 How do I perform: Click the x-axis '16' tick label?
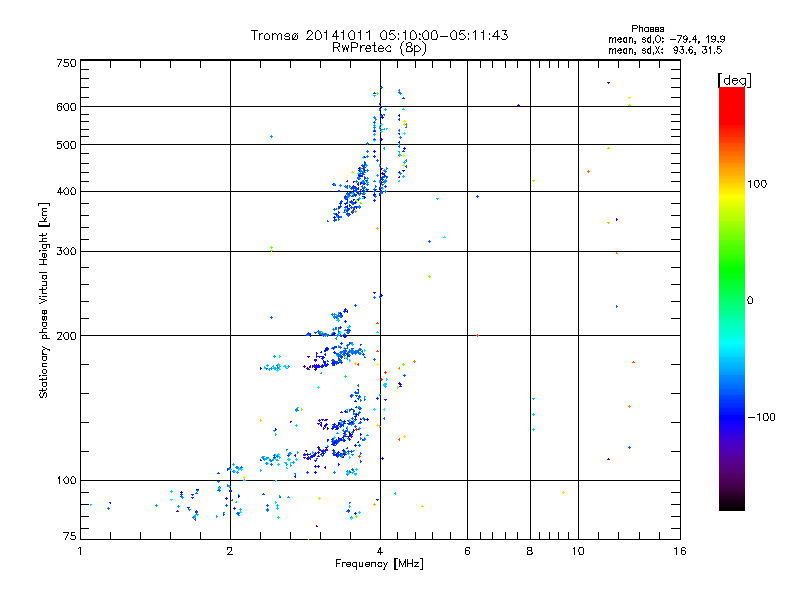[x=680, y=551]
